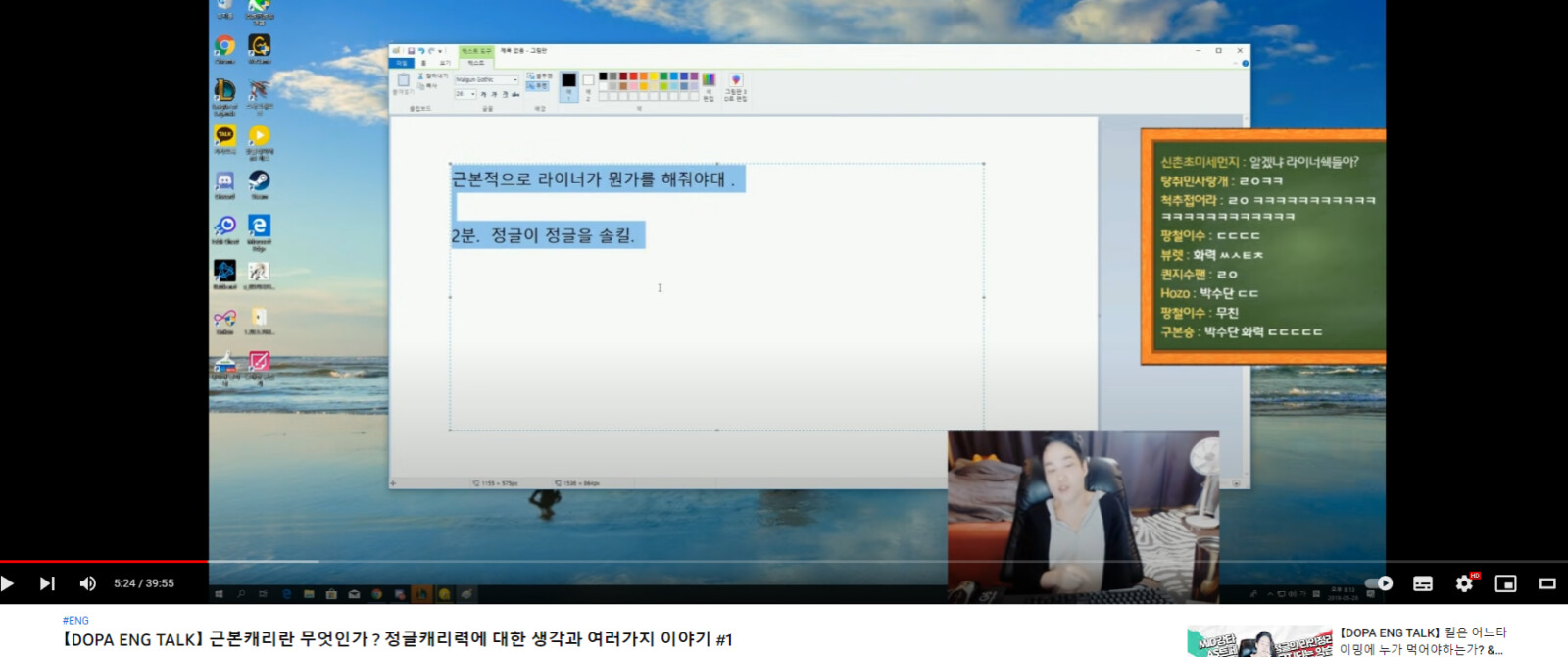Image resolution: width=1568 pixels, height=657 pixels.
Task: Click the text line '2분. 정글이 정글을 솔킬.'
Action: coord(543,235)
